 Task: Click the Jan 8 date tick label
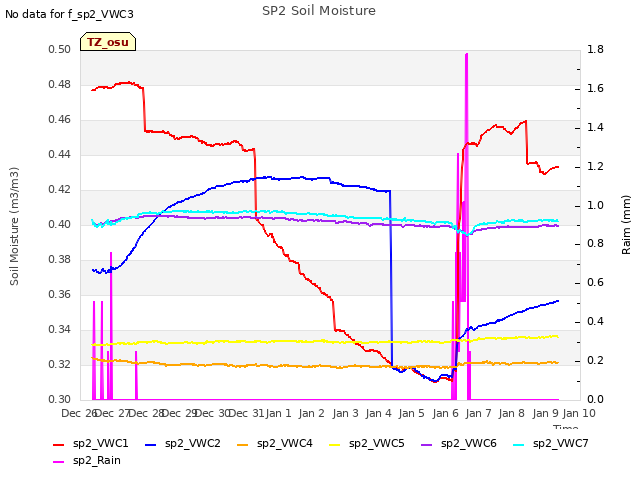click(512, 414)
